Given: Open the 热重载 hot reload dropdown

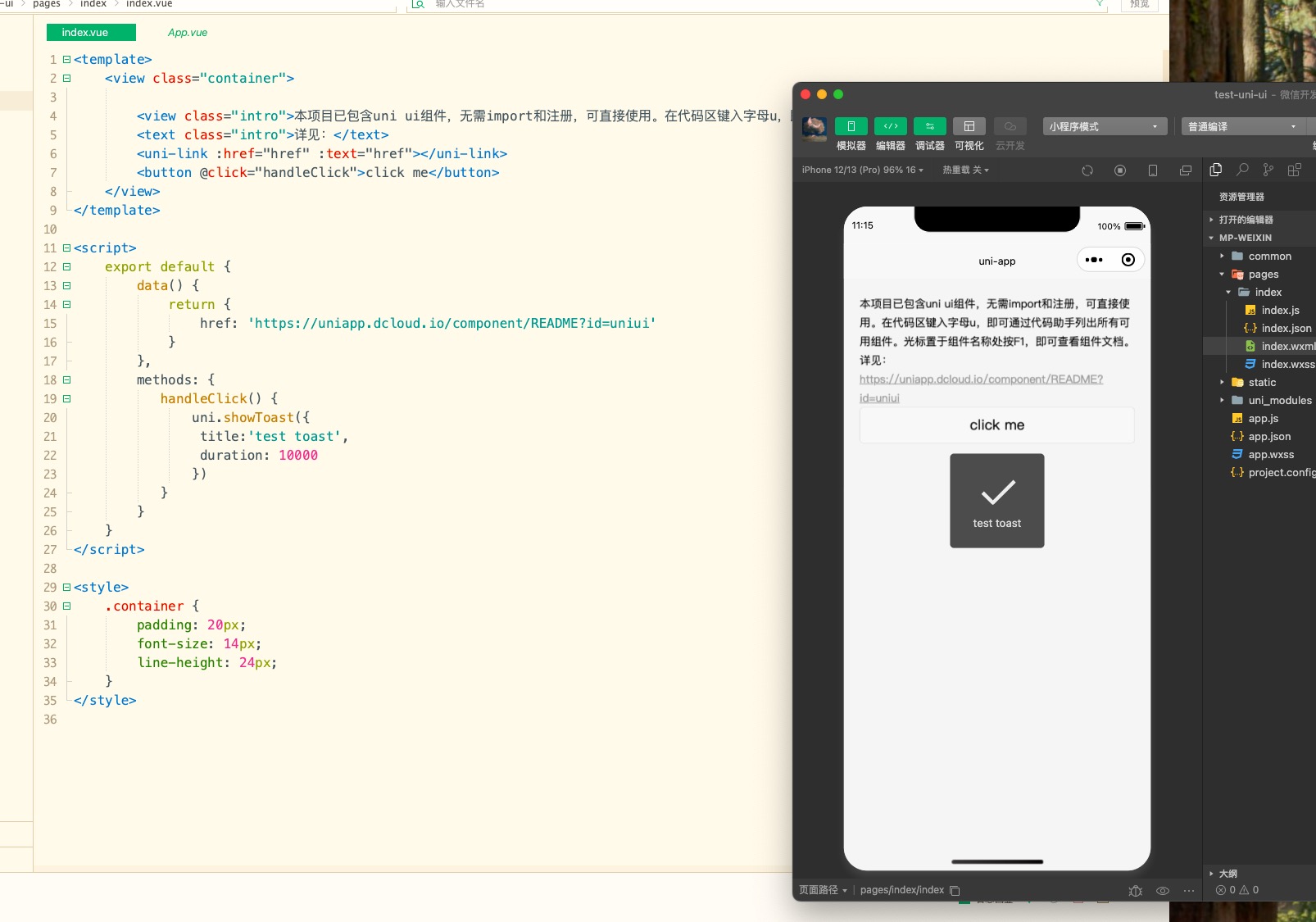Looking at the screenshot, I should (965, 170).
